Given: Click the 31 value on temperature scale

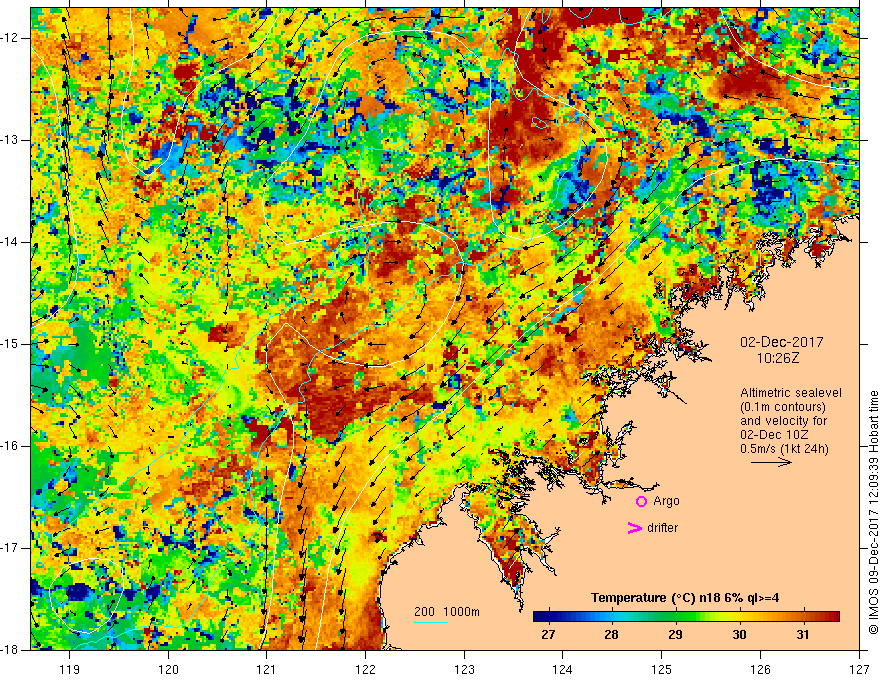Looking at the screenshot, I should [x=803, y=635].
